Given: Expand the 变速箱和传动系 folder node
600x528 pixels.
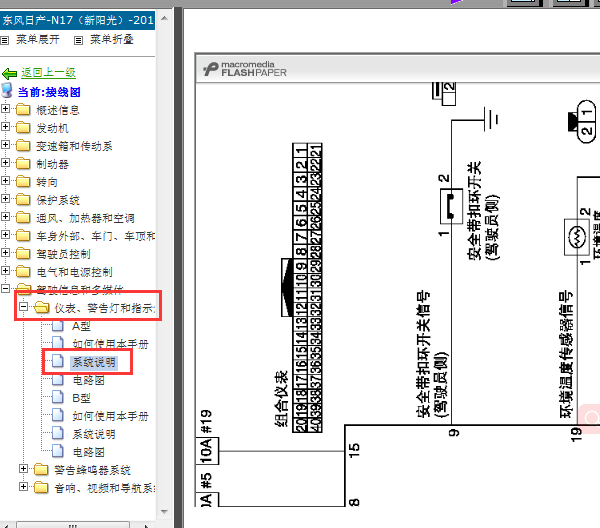Looking at the screenshot, I should (x=5, y=145).
